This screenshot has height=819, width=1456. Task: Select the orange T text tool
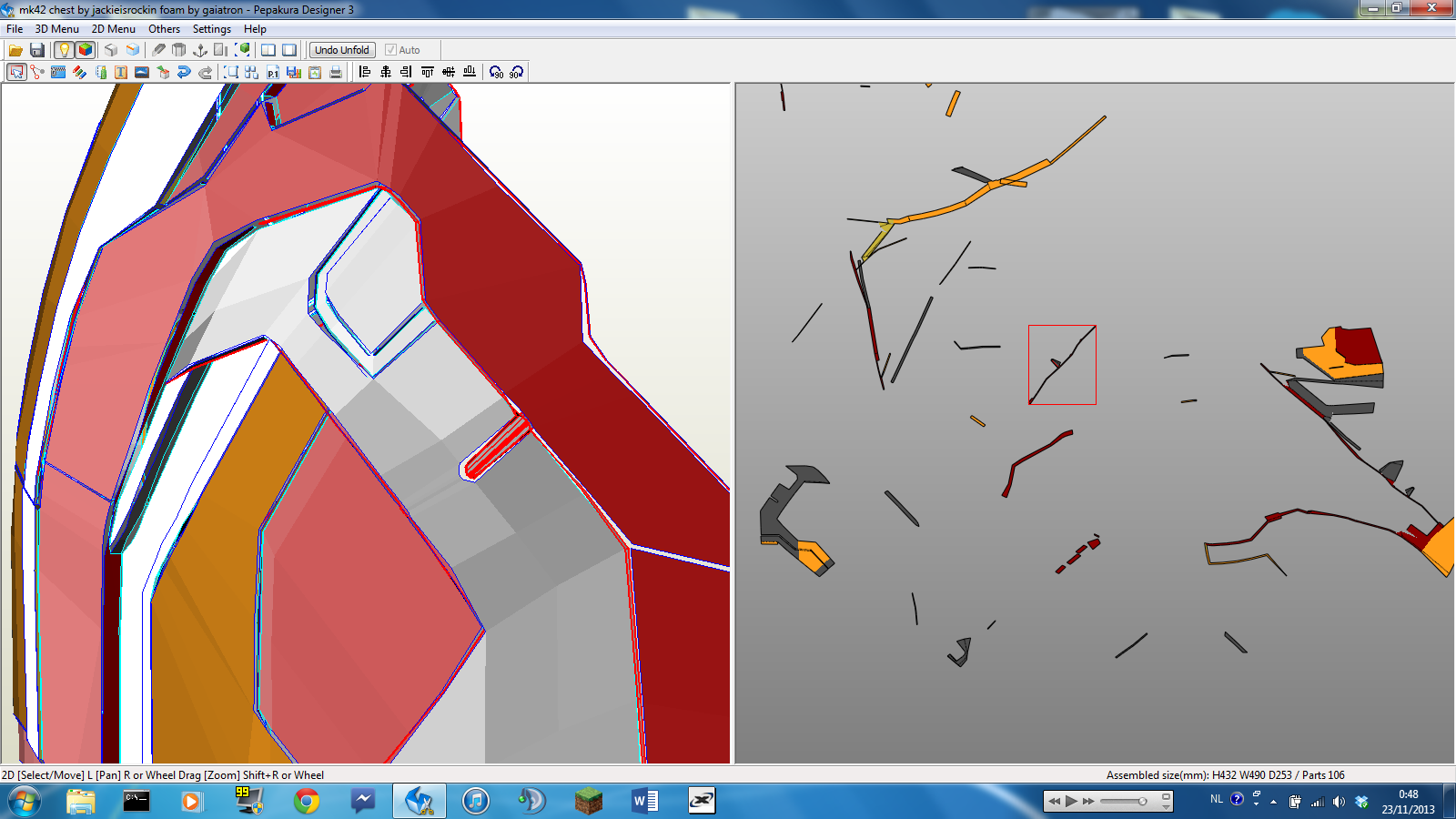[121, 72]
